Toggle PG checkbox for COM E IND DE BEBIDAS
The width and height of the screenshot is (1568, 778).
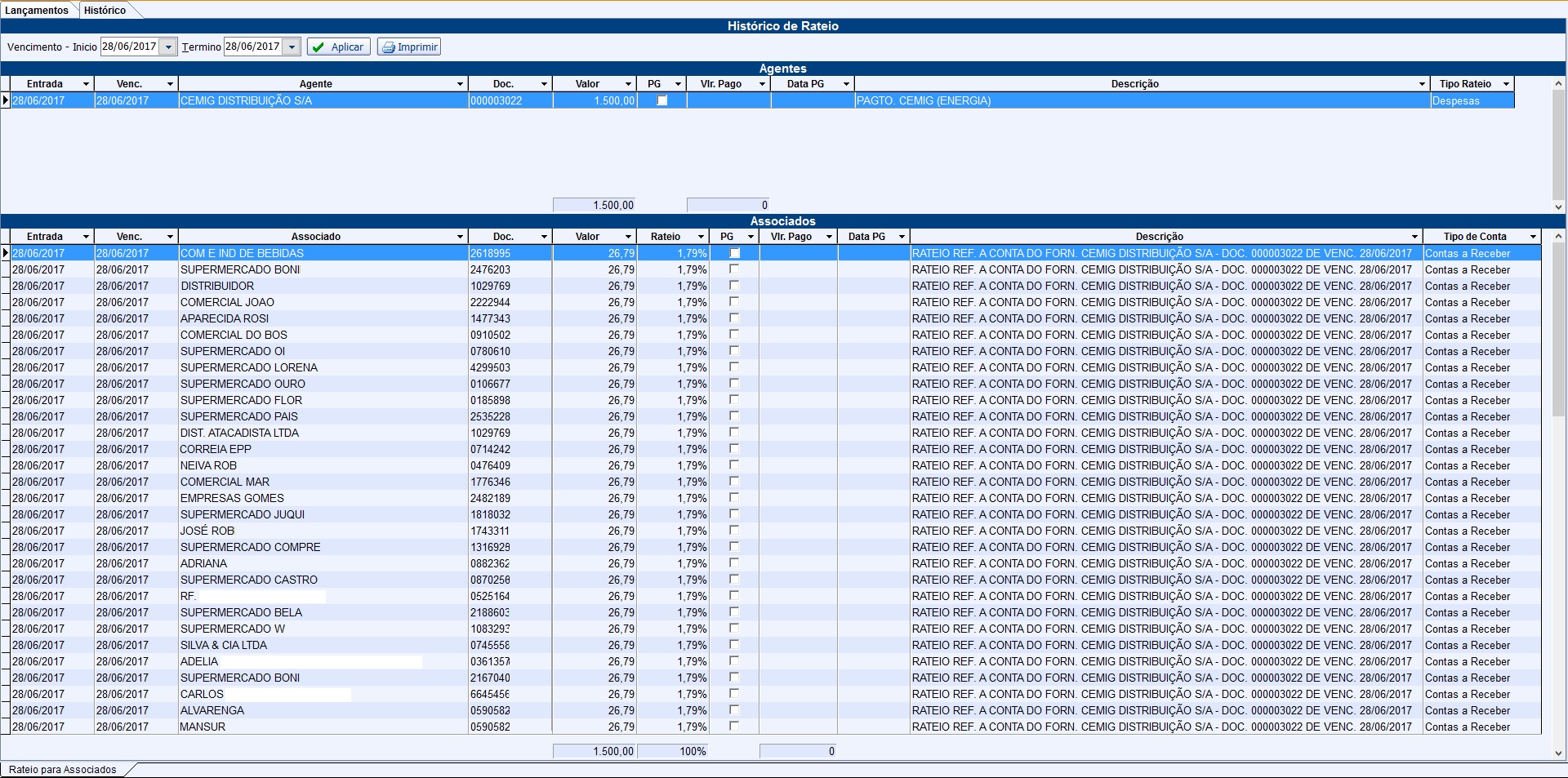(x=734, y=253)
